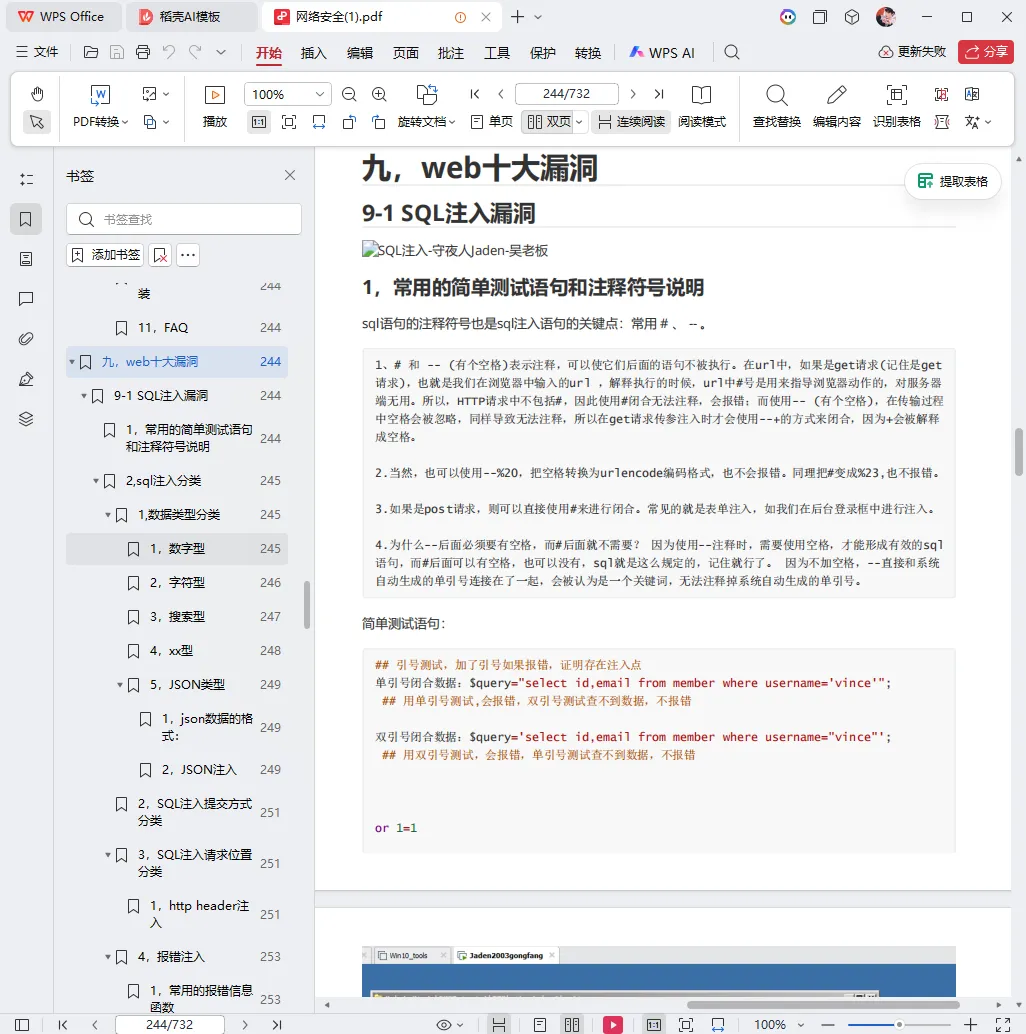This screenshot has width=1026, height=1034.
Task: Open the 开始 ribbon tab
Action: click(268, 53)
